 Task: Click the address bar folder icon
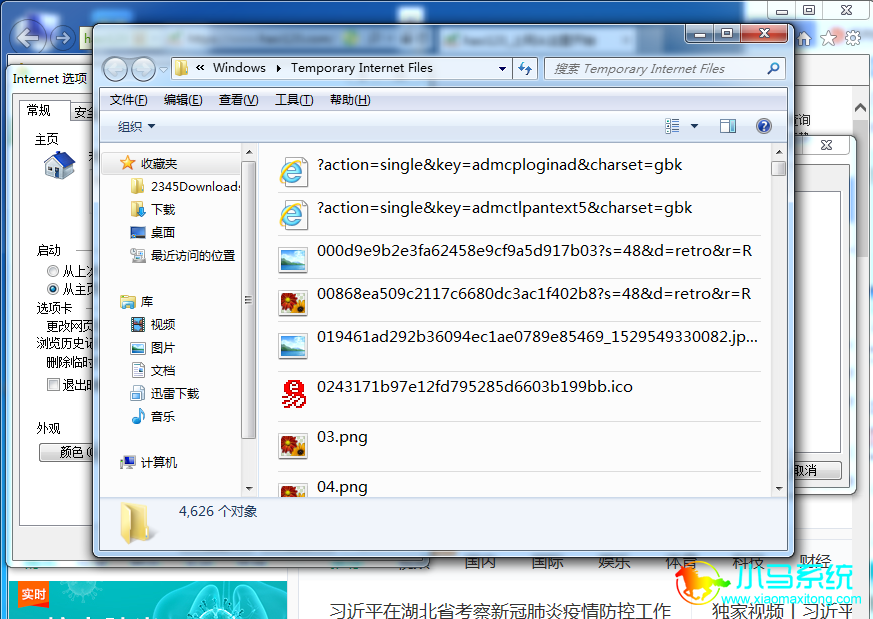click(181, 68)
